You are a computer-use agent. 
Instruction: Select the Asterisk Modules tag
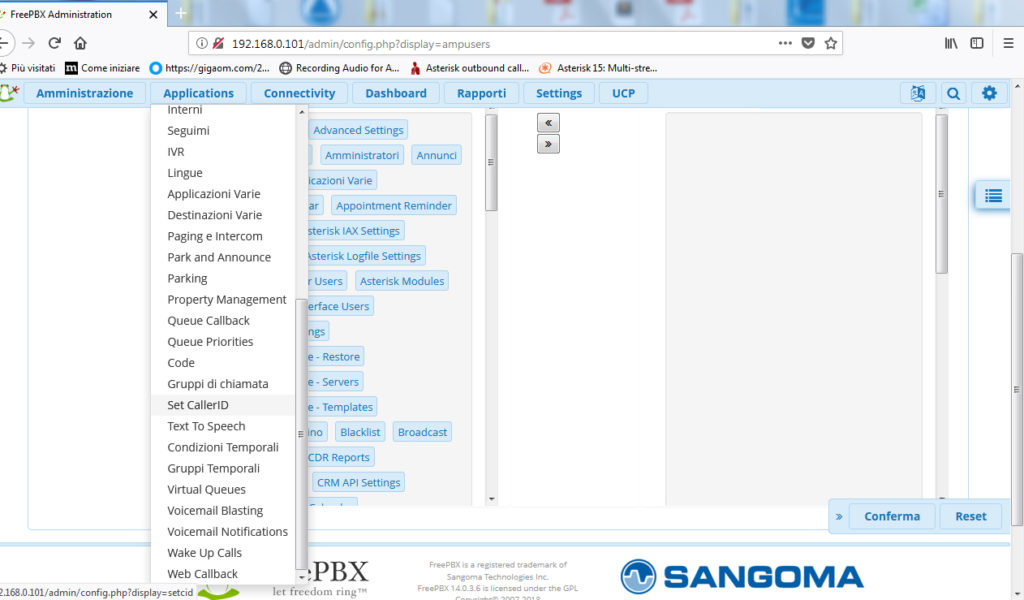[402, 281]
